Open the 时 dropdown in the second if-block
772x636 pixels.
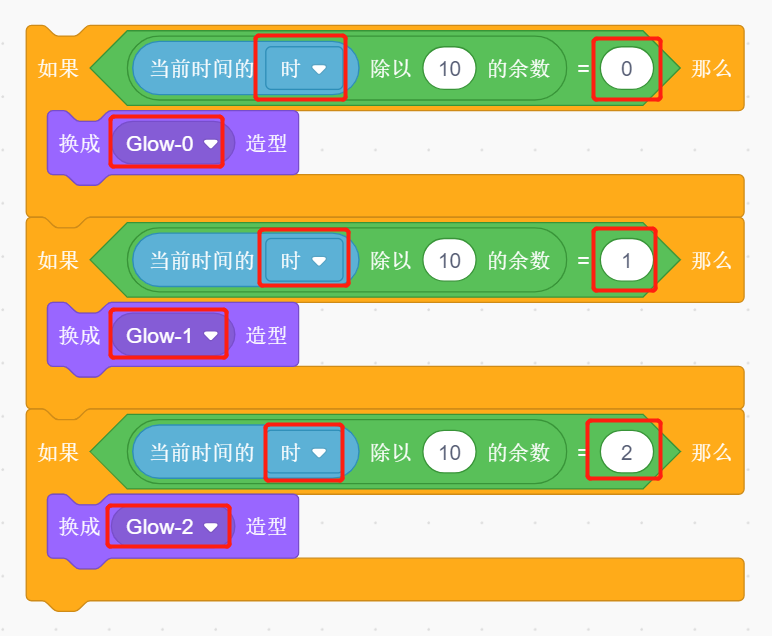tap(304, 260)
